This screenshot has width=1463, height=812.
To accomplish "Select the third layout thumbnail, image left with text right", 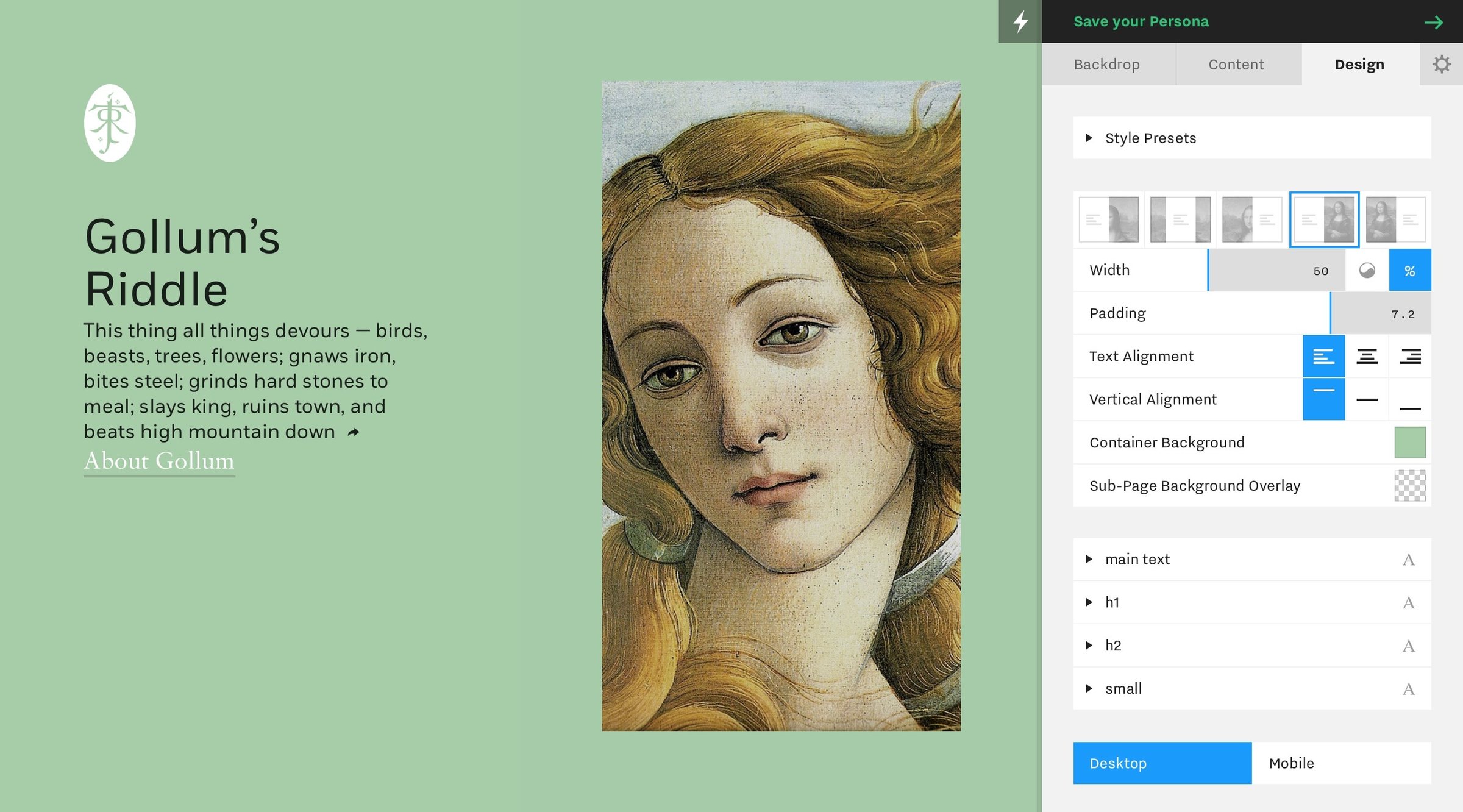I will click(1252, 219).
